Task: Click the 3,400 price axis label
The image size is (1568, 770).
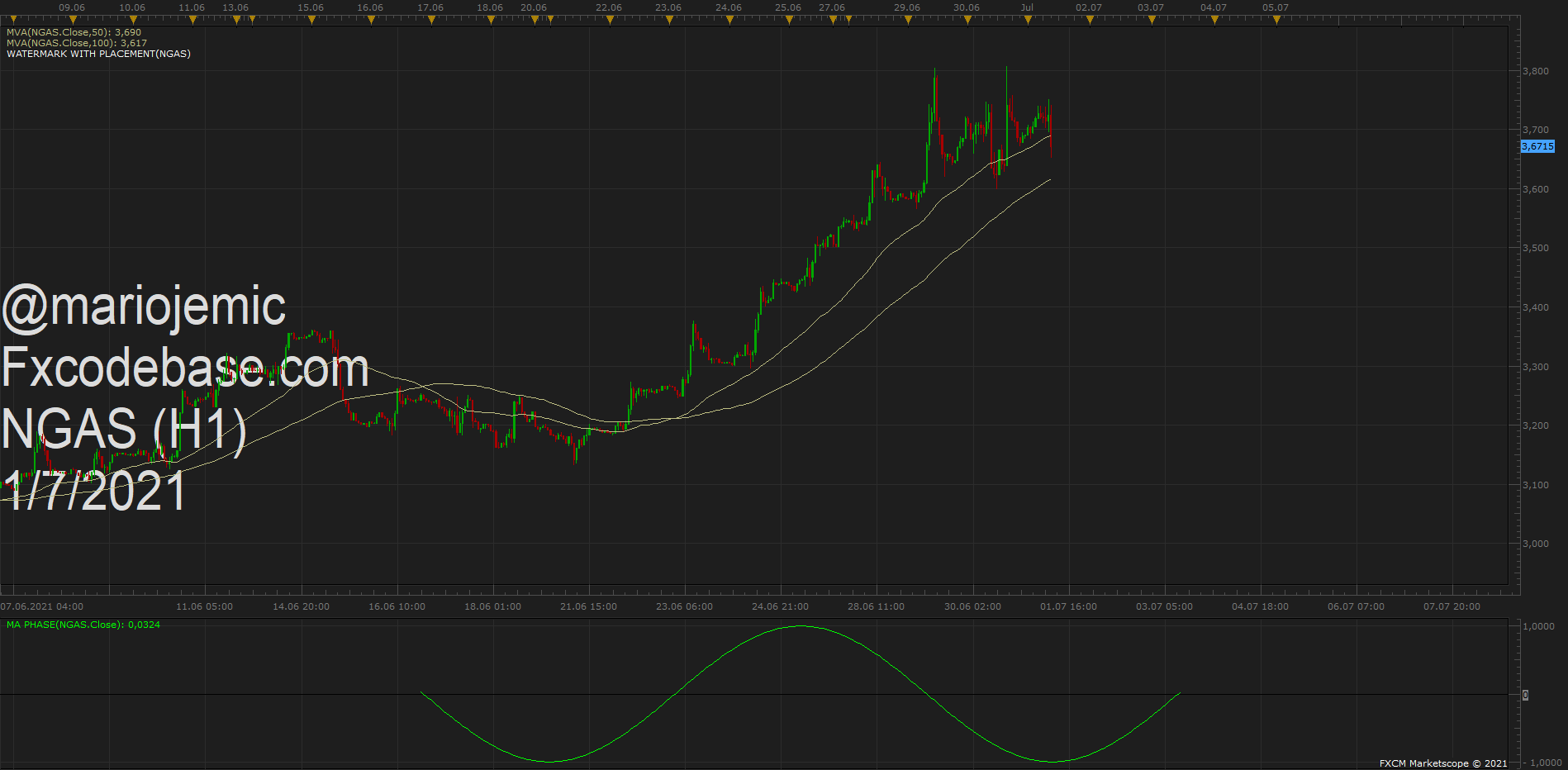Action: point(1536,307)
